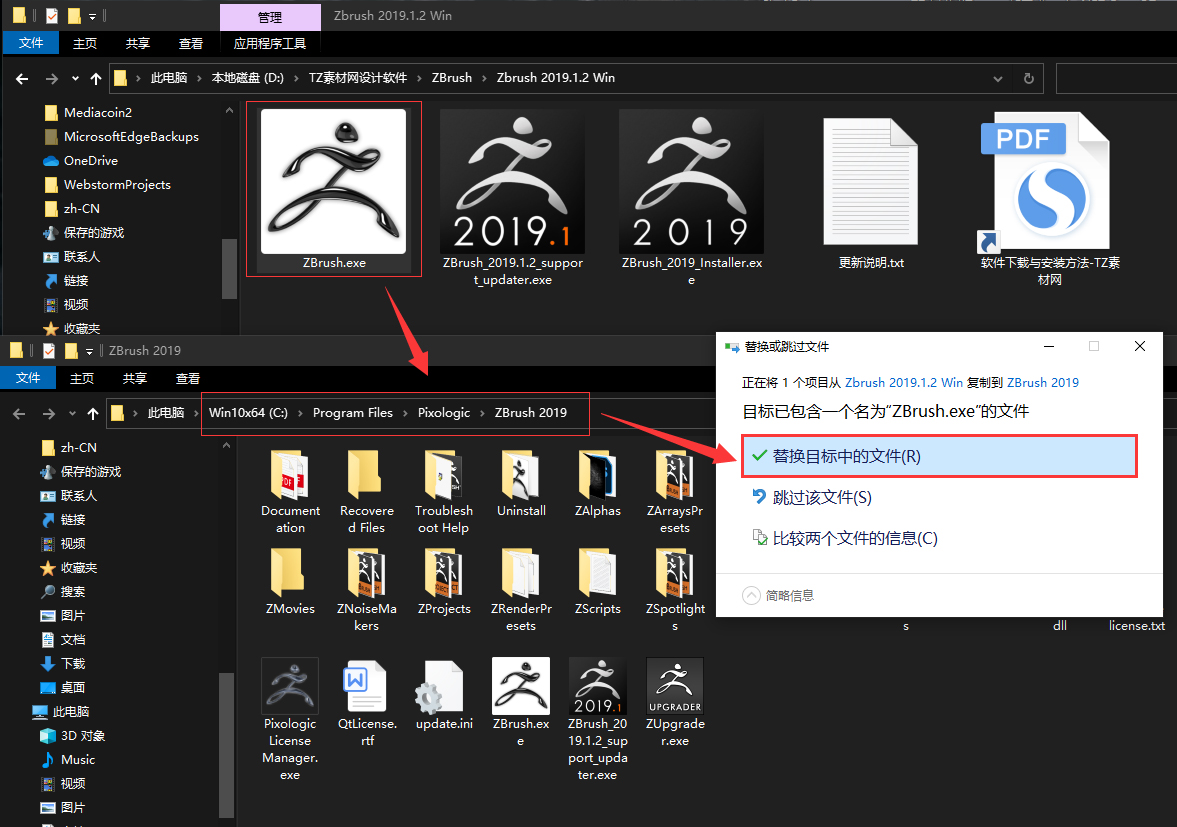Switch to 查看 tab in lower window
Screen dimensions: 1177x827
click(188, 378)
